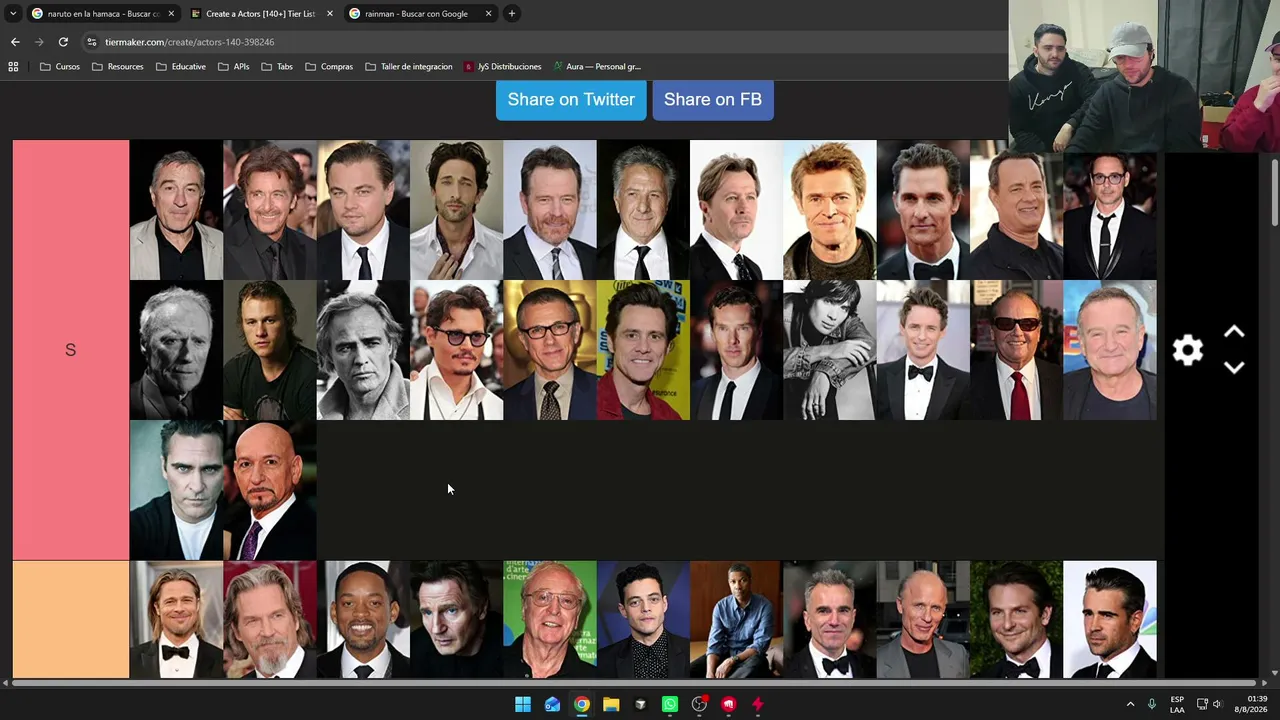Close the 'naruto en la hamaca' tab
Screen dimensions: 1280x720
pyautogui.click(x=171, y=14)
